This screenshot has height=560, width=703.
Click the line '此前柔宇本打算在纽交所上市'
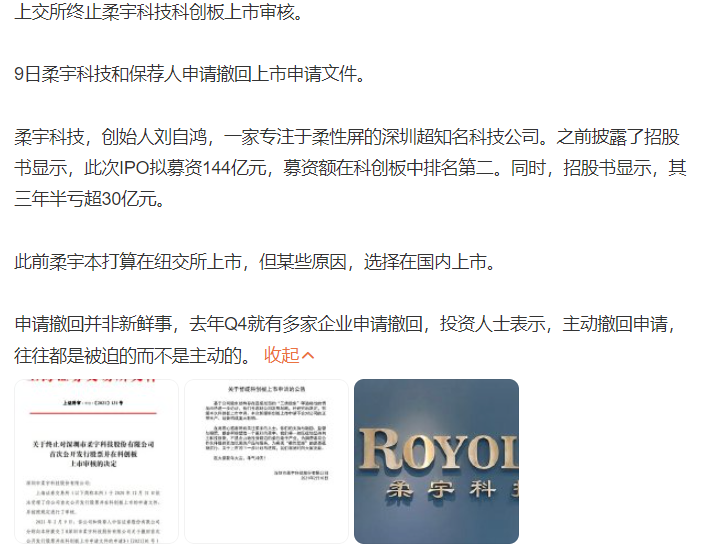(128, 261)
